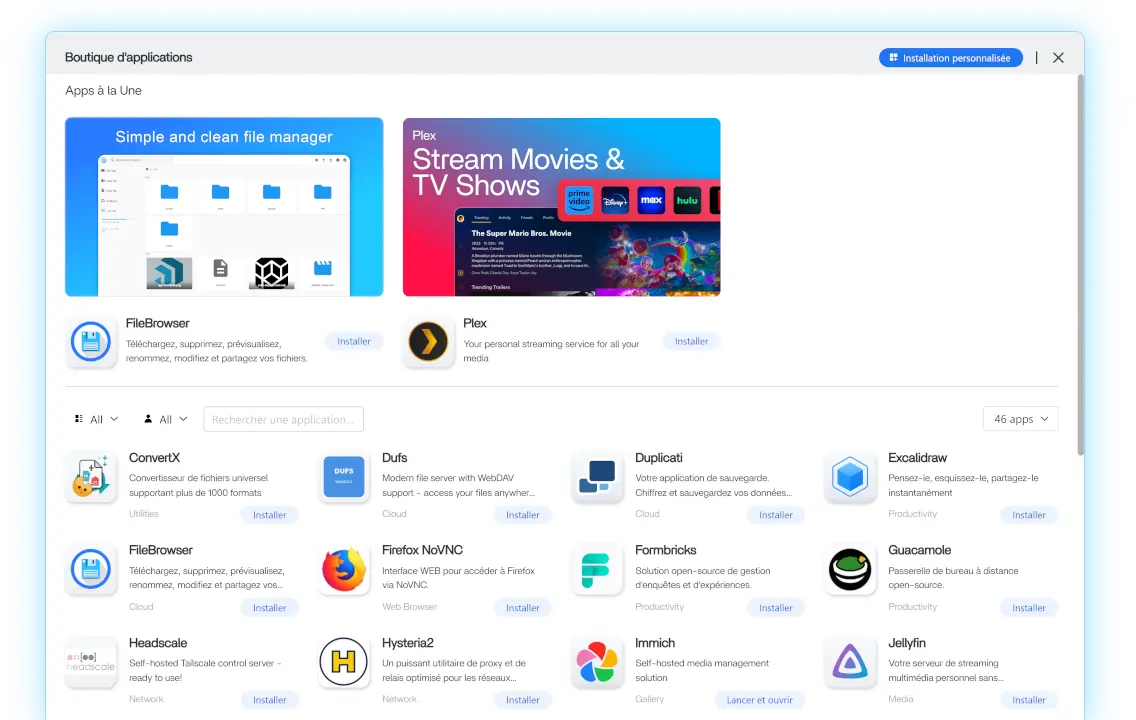
Task: Install the Headscale app
Action: (269, 700)
